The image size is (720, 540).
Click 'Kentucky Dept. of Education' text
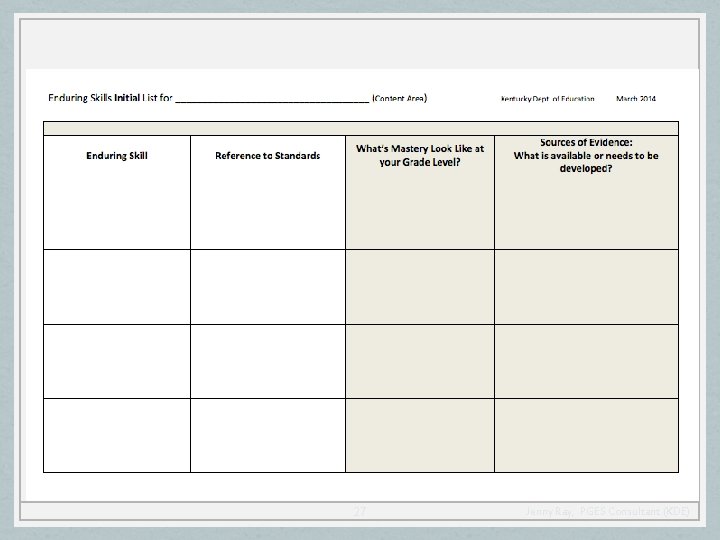coord(547,99)
